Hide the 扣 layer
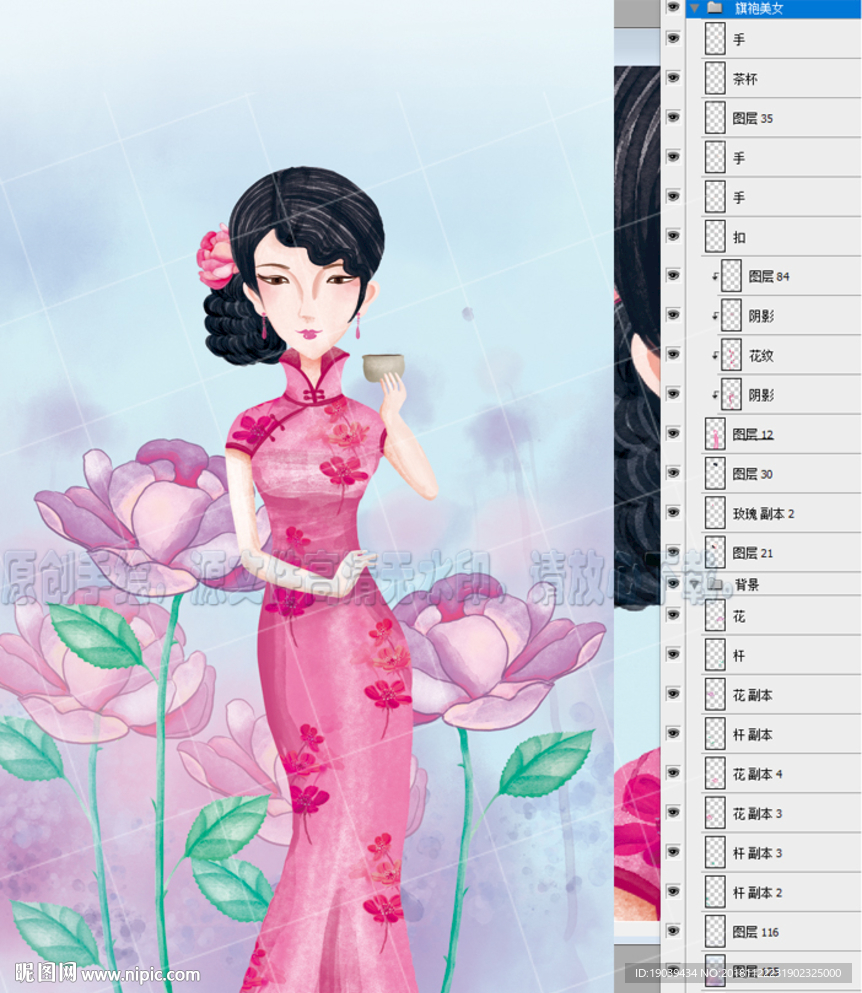The height and width of the screenshot is (993, 862). (673, 236)
